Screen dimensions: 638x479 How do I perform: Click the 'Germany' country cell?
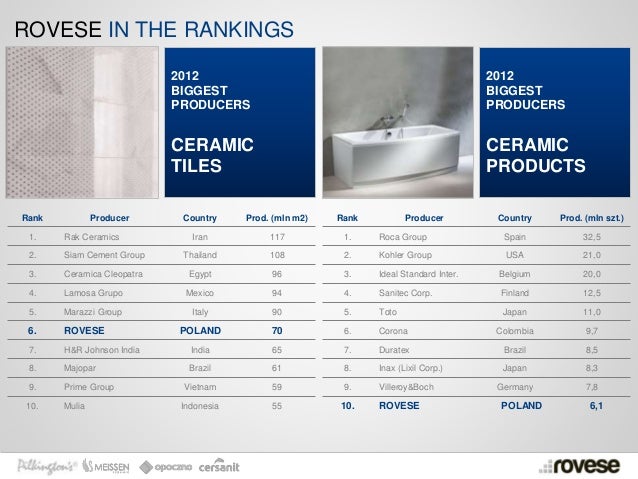tap(515, 387)
